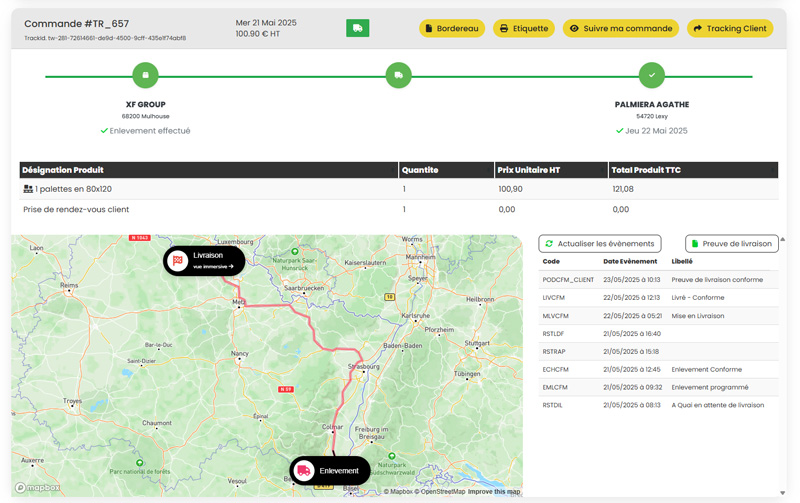
Task: Click the XF GROUP sender name
Action: point(145,105)
